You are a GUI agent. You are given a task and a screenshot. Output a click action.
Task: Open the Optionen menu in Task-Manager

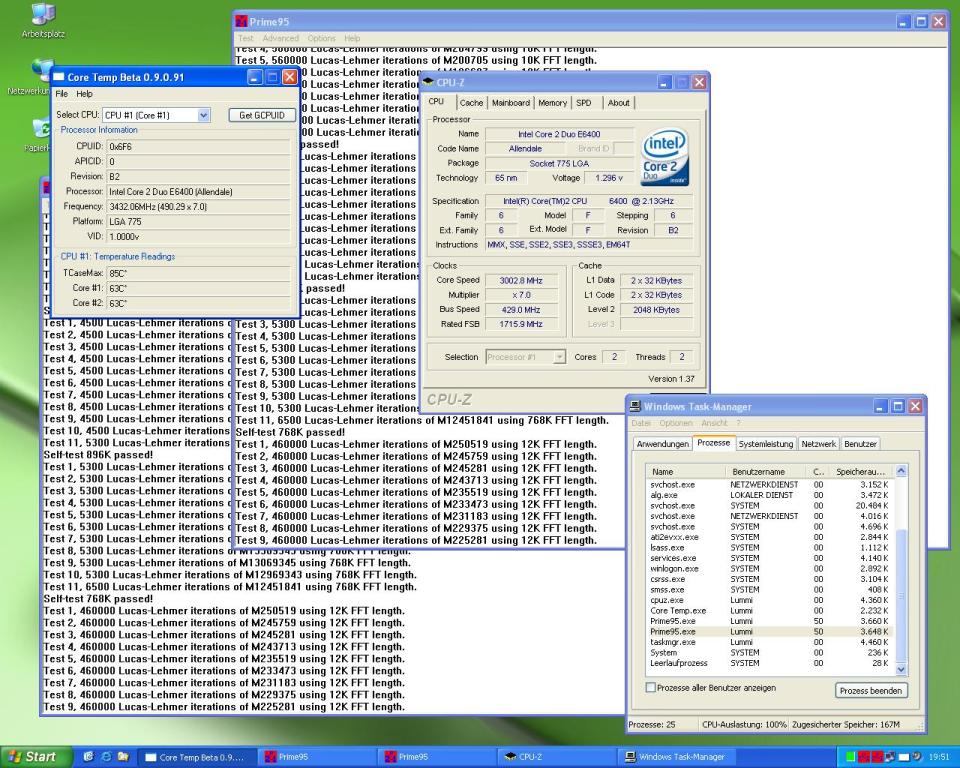click(676, 423)
